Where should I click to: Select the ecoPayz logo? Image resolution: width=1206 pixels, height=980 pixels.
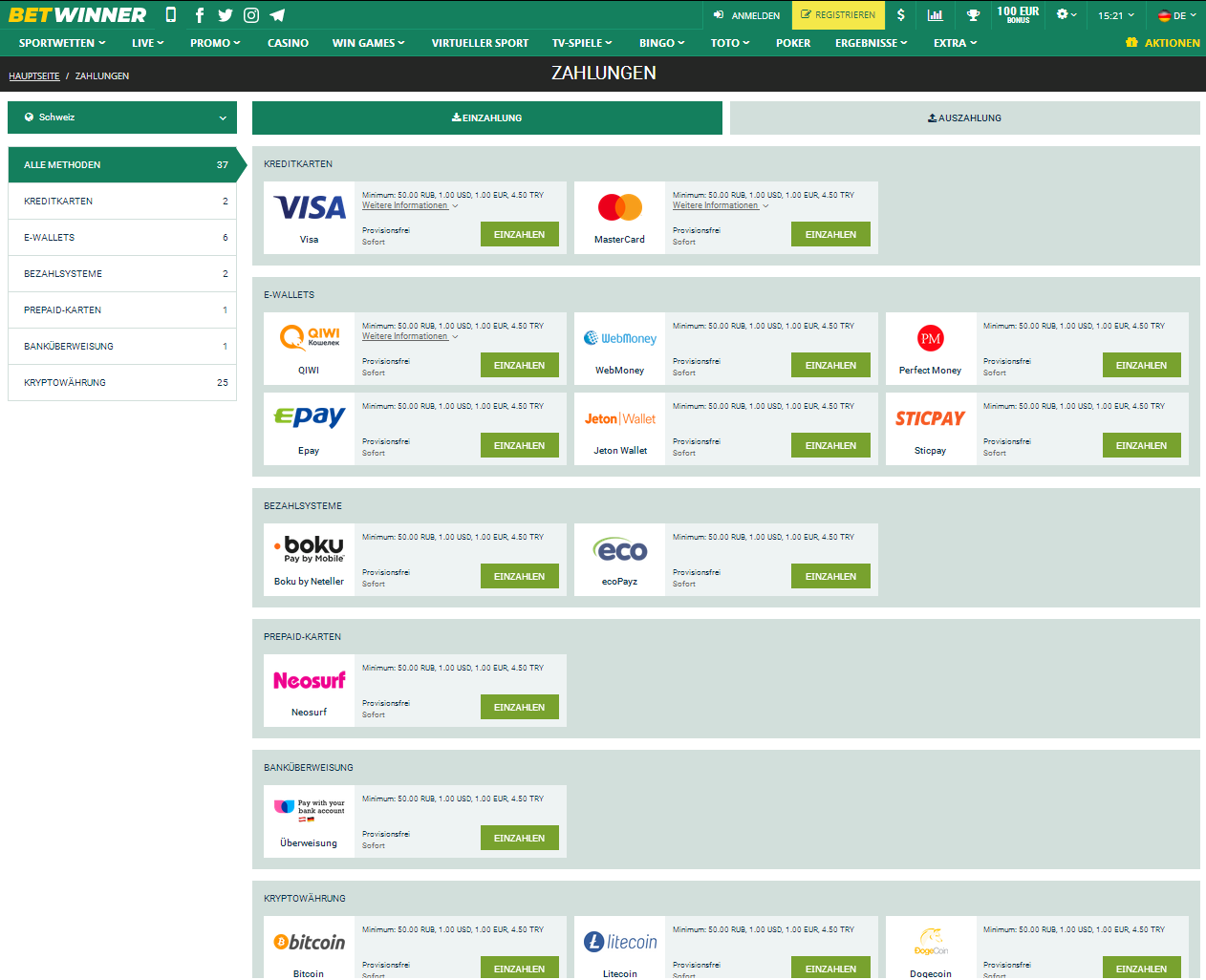tap(620, 549)
